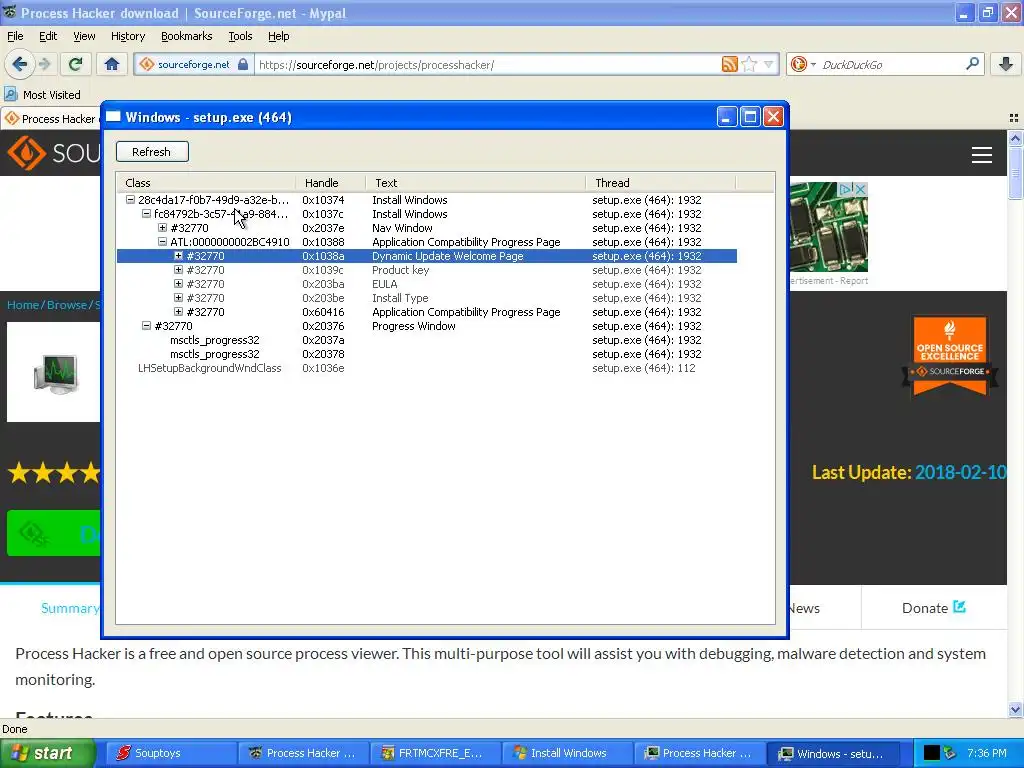The height and width of the screenshot is (768, 1024).
Task: Select the msctls_progress32 row with handle 0x2037a
Action: pos(427,340)
